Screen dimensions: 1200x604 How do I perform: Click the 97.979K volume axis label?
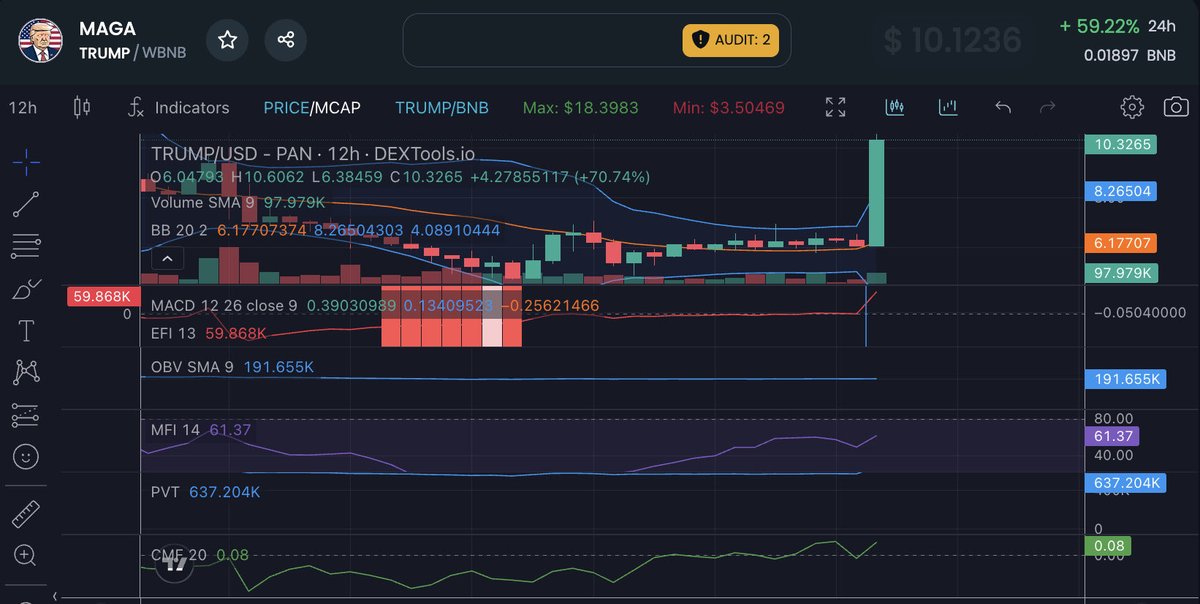pyautogui.click(x=1120, y=272)
